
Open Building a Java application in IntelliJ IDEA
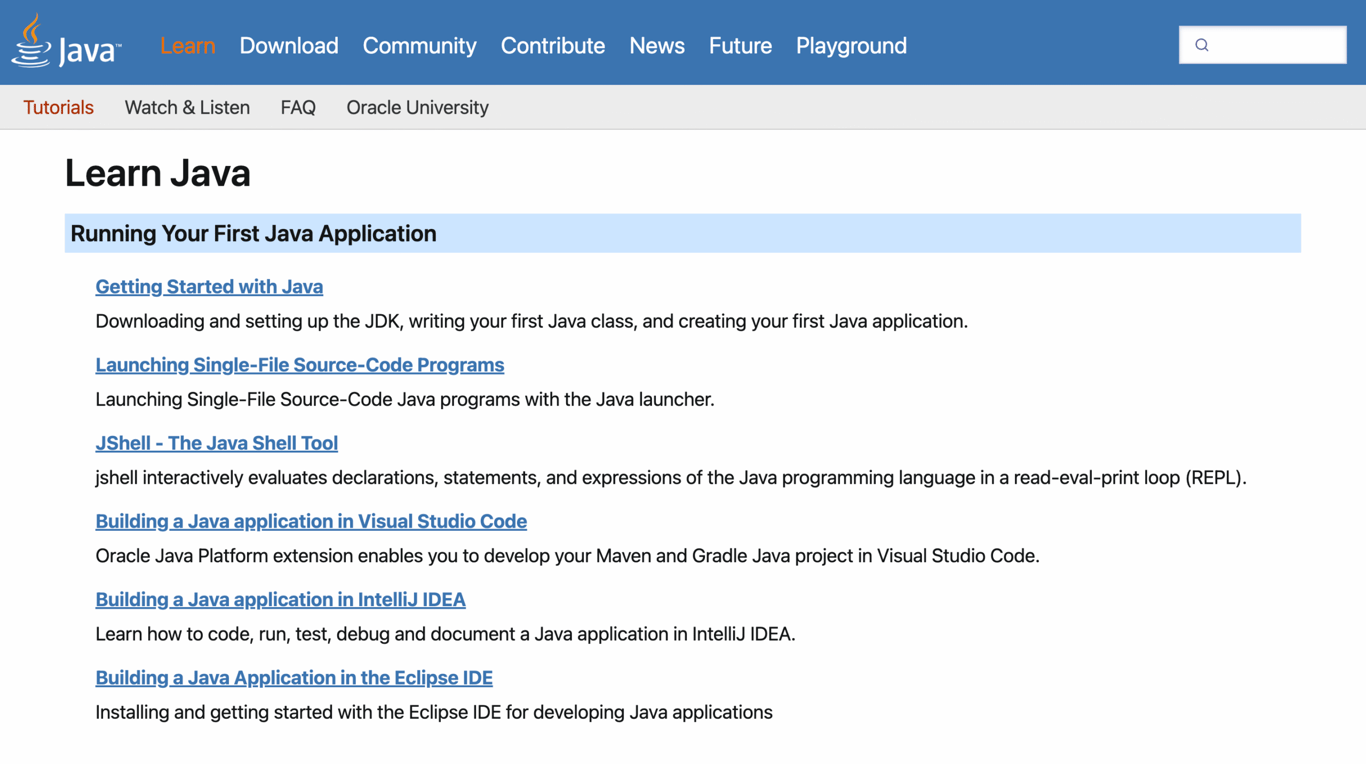[x=280, y=599]
